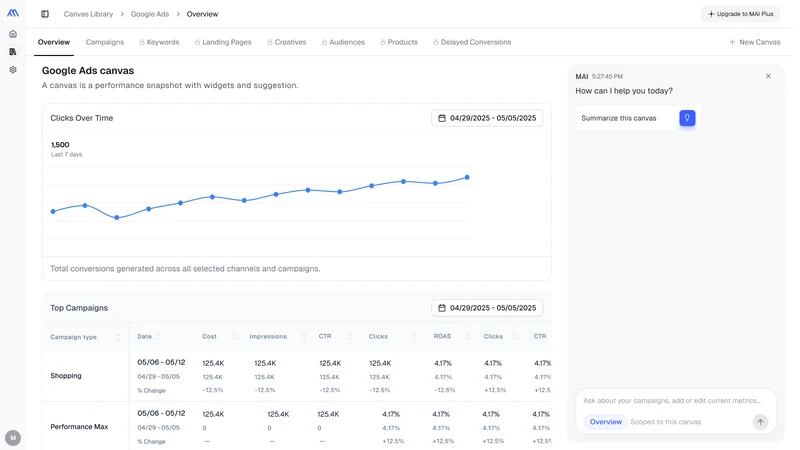The image size is (800, 450).
Task: Click Overview breadcrumb
Action: pyautogui.click(x=202, y=14)
